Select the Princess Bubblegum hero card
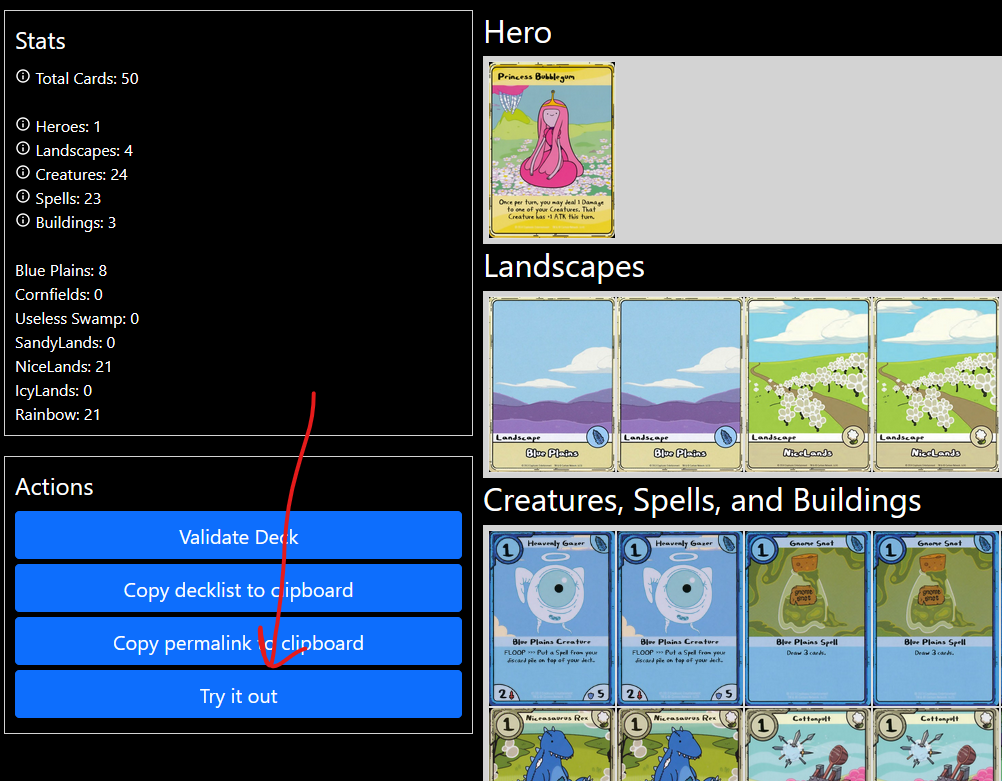The width and height of the screenshot is (1002, 781). (551, 150)
